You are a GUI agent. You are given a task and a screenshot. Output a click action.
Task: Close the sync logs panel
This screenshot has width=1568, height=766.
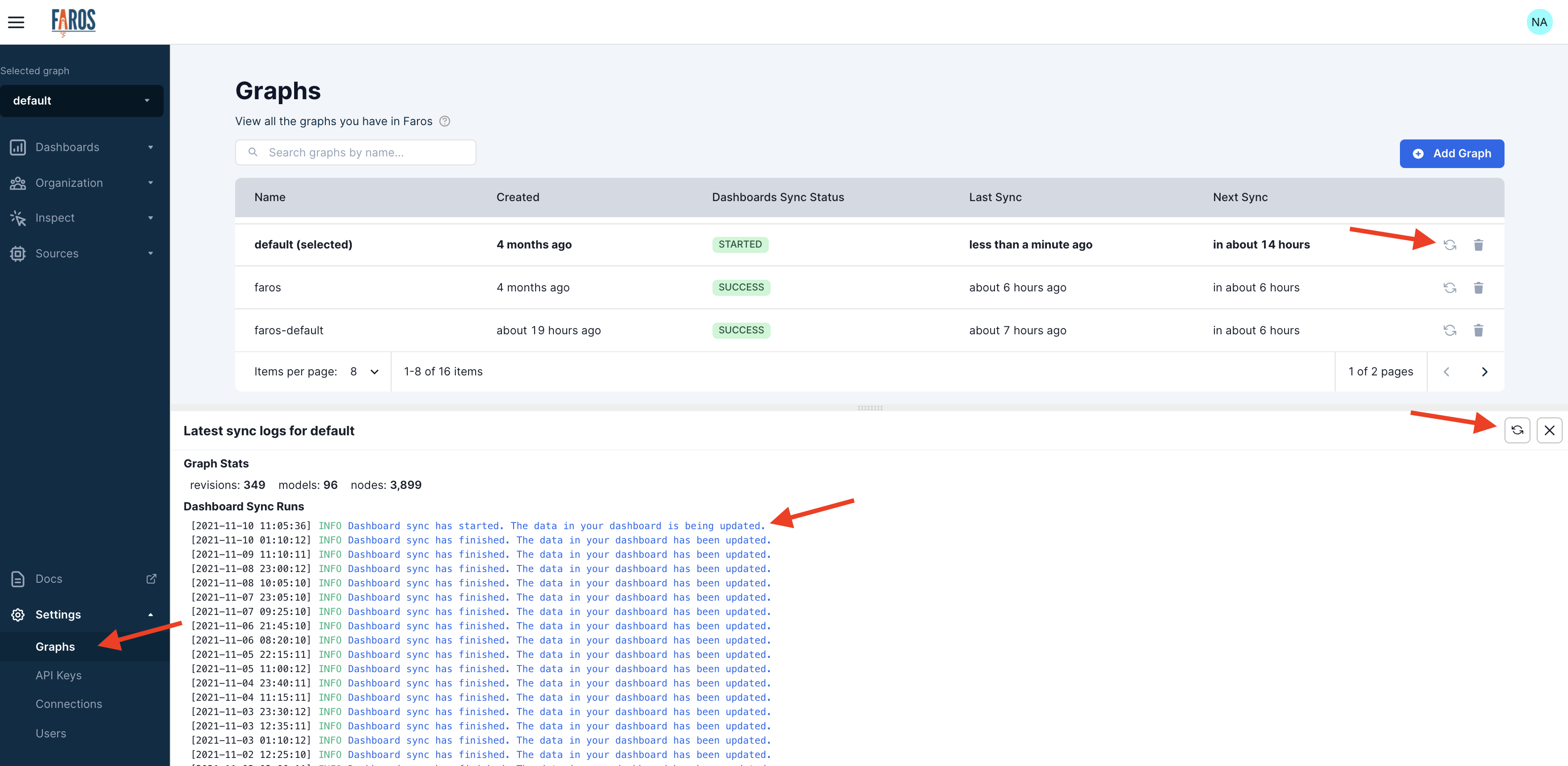pos(1549,430)
